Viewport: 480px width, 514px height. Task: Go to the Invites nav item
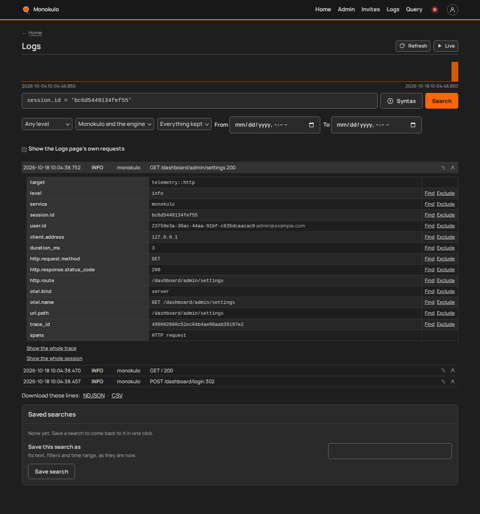tap(371, 10)
